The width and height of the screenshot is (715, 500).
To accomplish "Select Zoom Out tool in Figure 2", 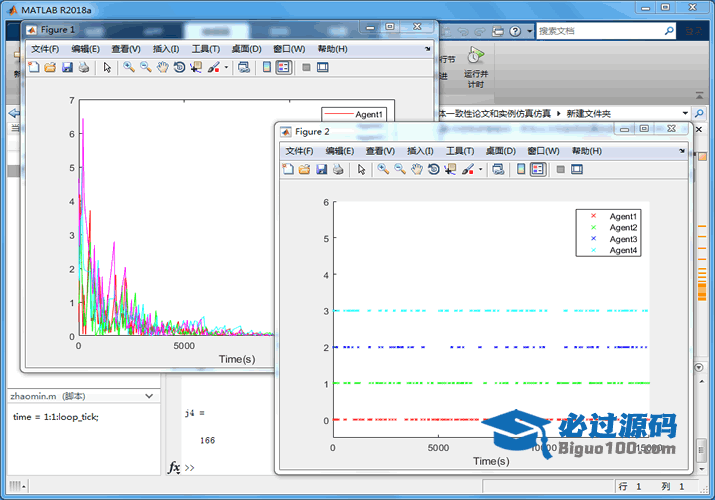I will [x=400, y=170].
